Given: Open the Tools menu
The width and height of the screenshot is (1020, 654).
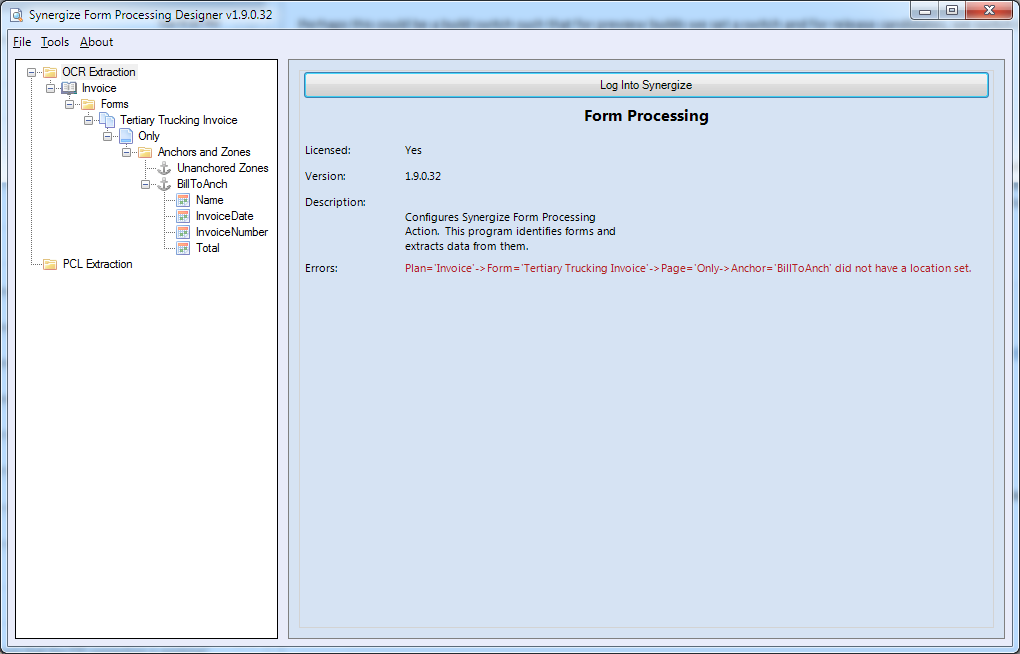Looking at the screenshot, I should [55, 42].
